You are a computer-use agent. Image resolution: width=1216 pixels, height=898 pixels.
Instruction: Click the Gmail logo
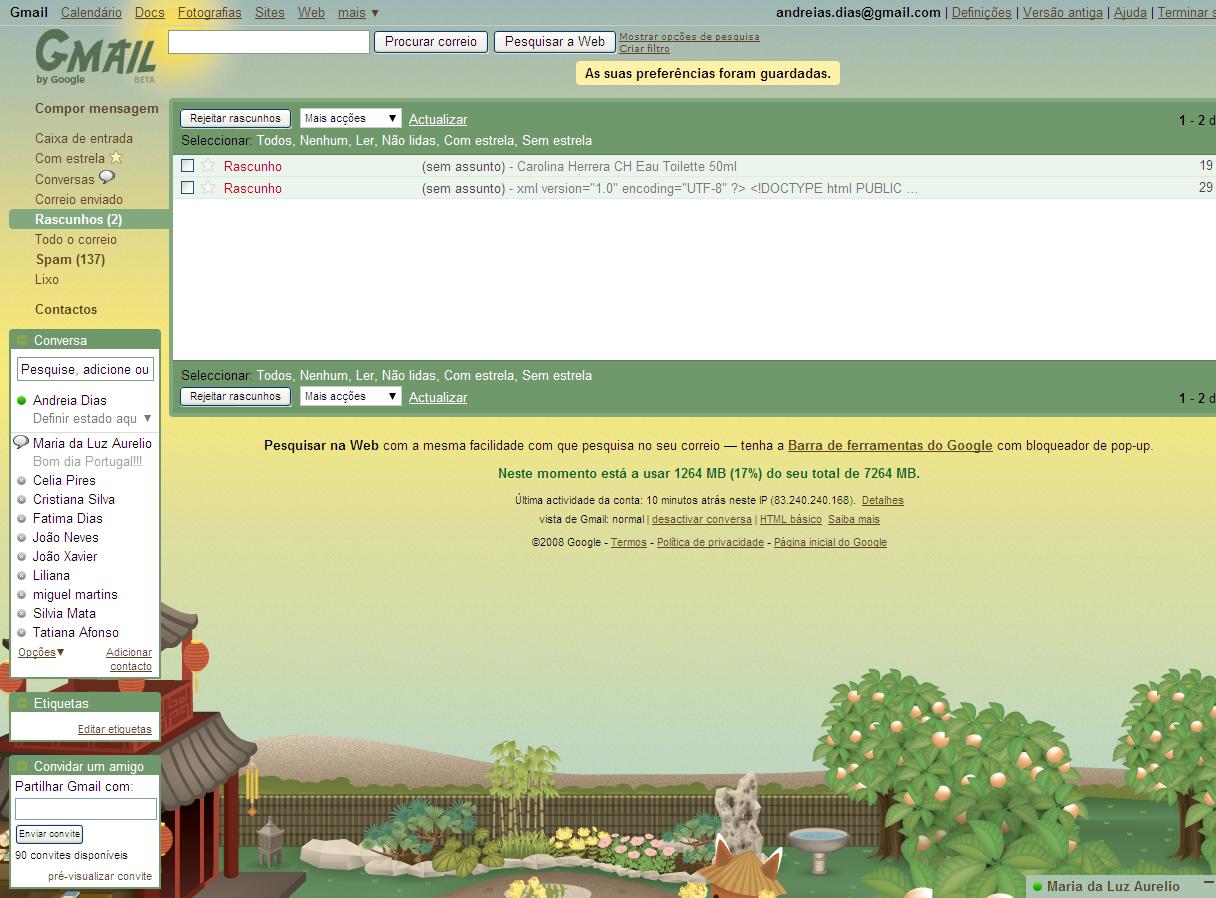(x=95, y=57)
